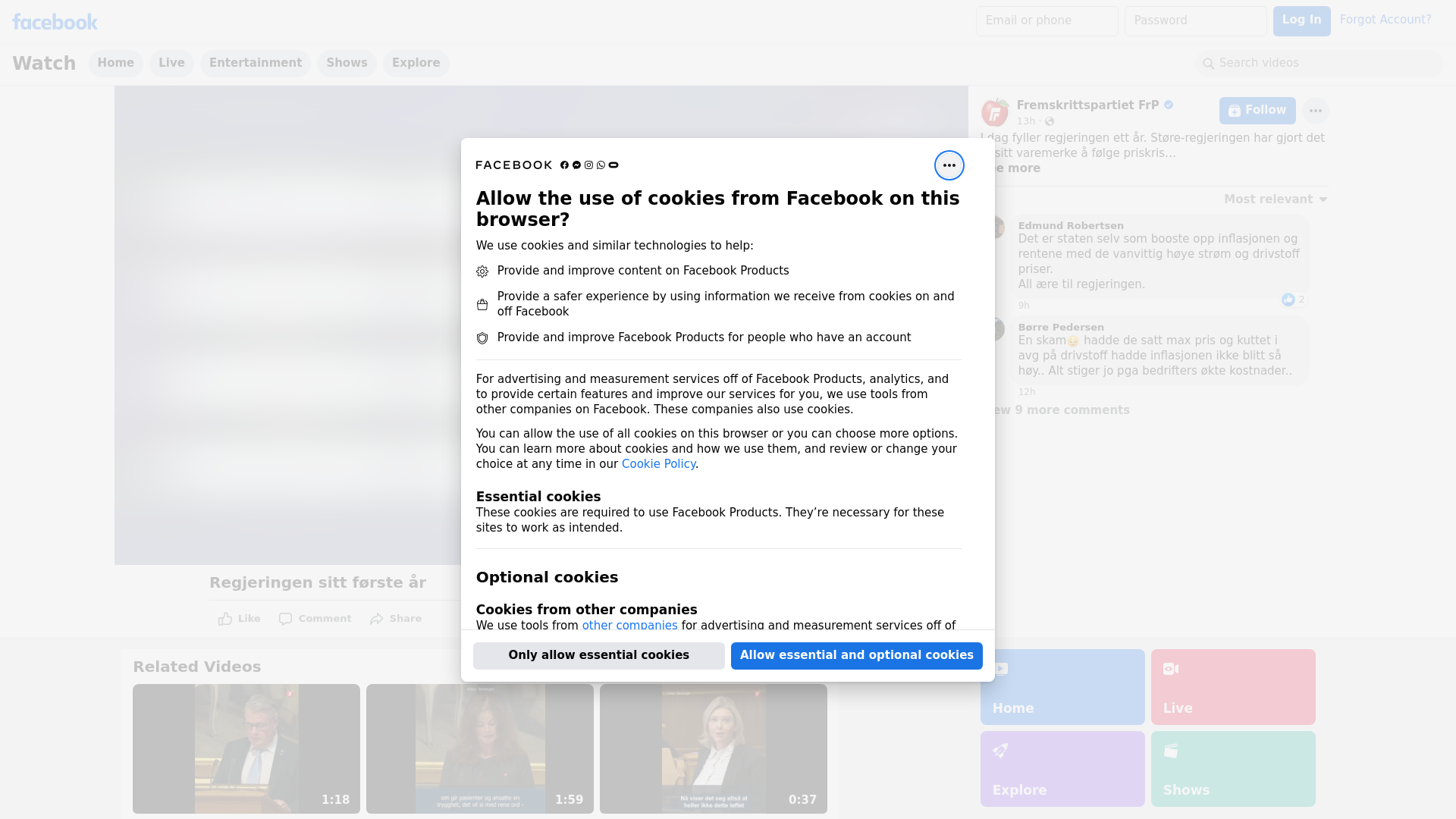Click Allow essential and optional cookies button
Image resolution: width=1456 pixels, height=819 pixels.
[857, 656]
